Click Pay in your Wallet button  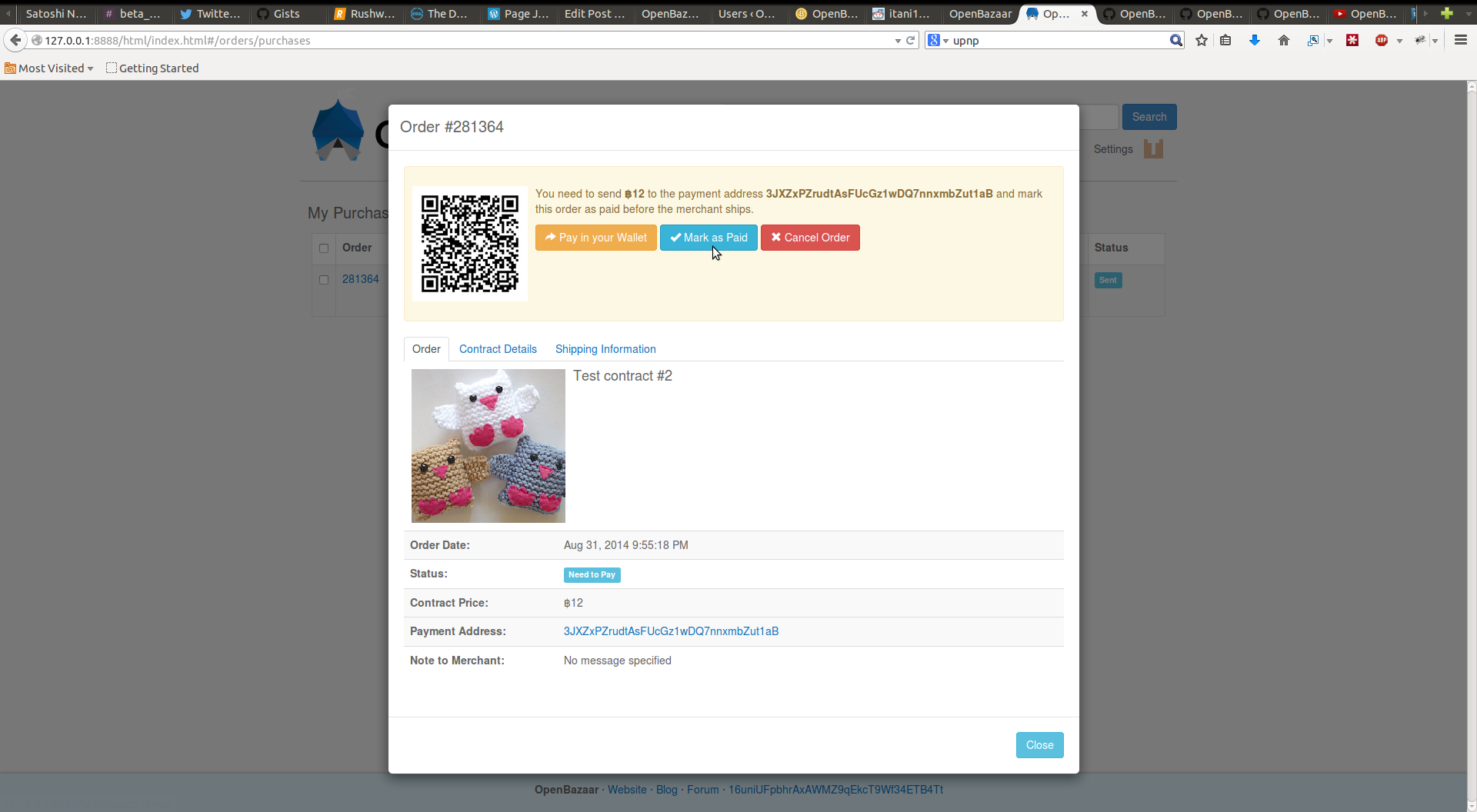(x=596, y=238)
